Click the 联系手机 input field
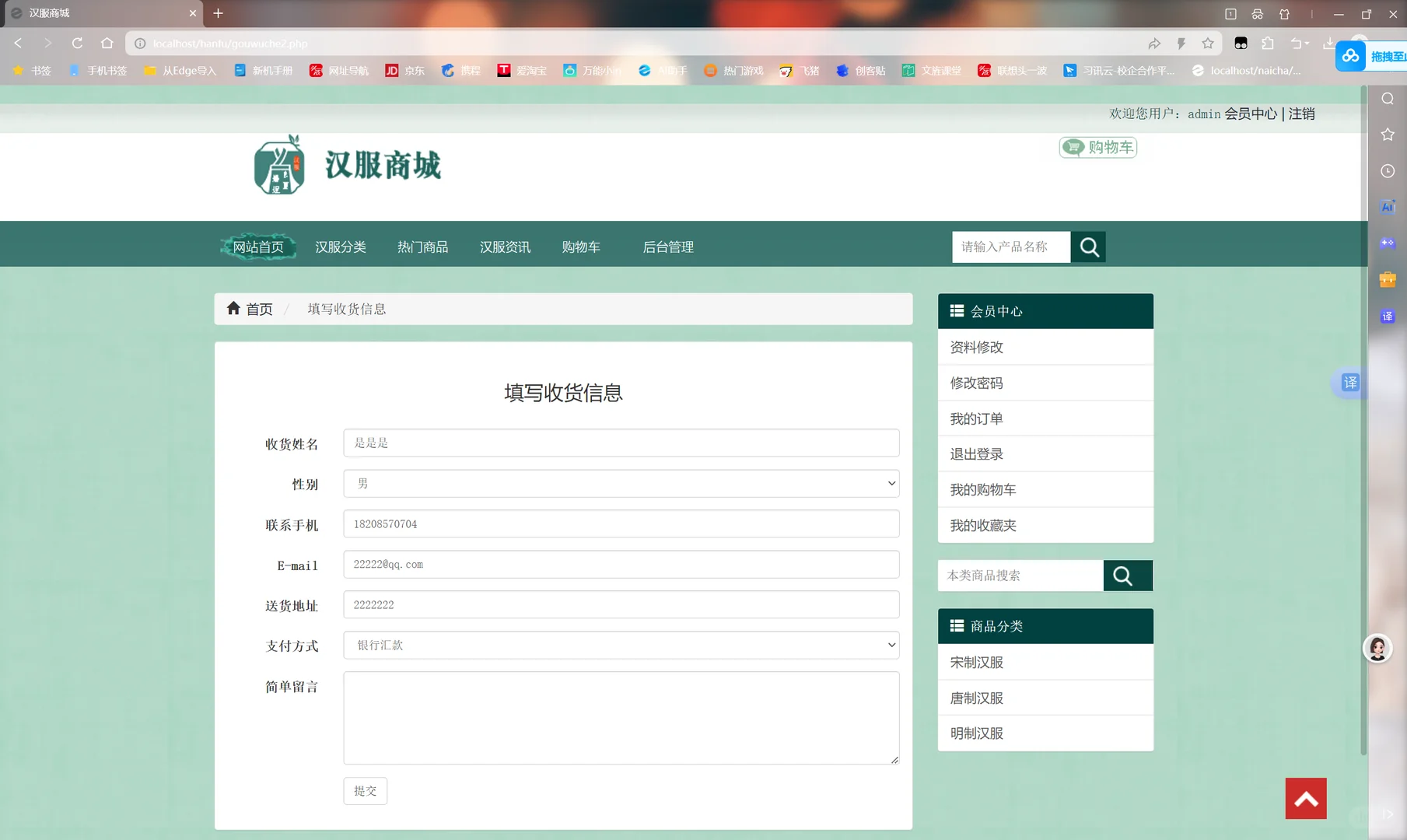This screenshot has height=840, width=1407. [x=621, y=524]
